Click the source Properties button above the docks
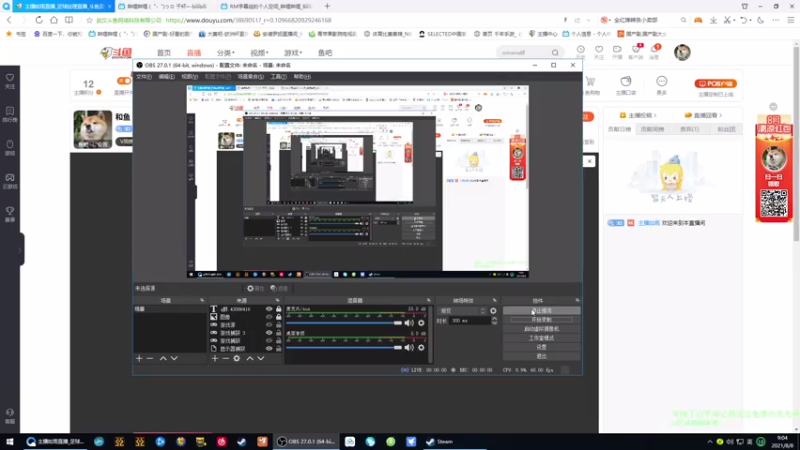 (x=255, y=288)
